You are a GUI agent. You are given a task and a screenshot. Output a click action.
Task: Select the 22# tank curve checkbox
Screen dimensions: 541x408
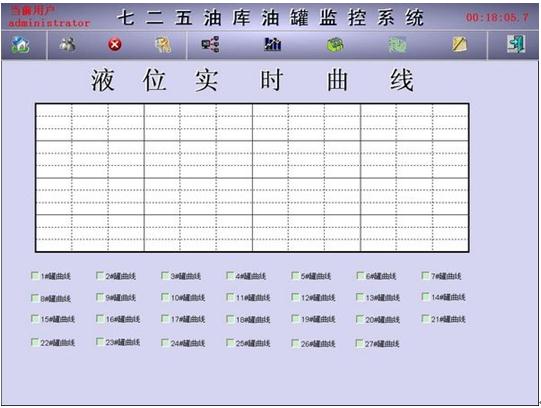pos(35,342)
